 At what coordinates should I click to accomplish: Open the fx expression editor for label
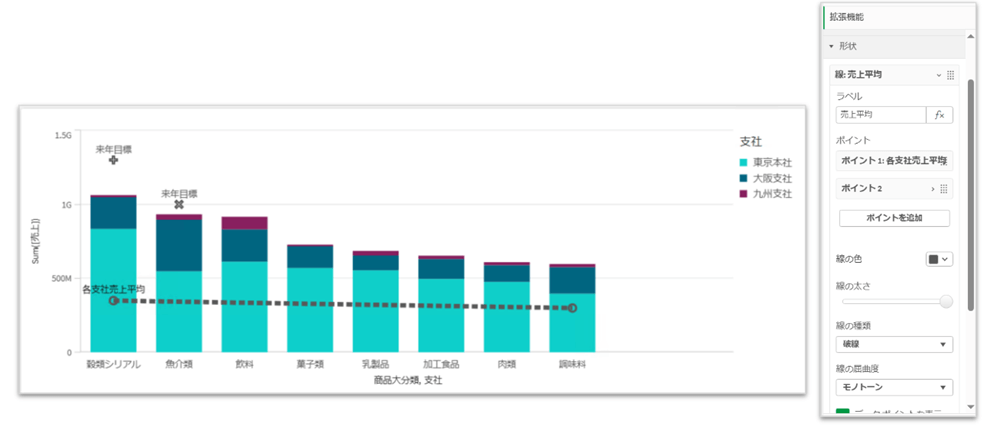click(x=939, y=115)
